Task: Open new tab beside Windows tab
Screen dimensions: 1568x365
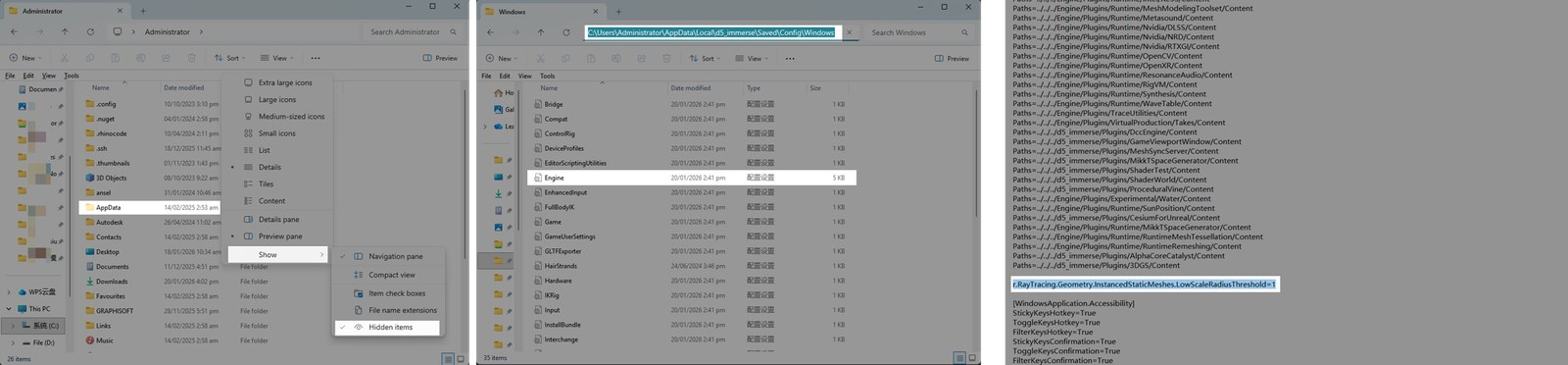Action: click(618, 11)
